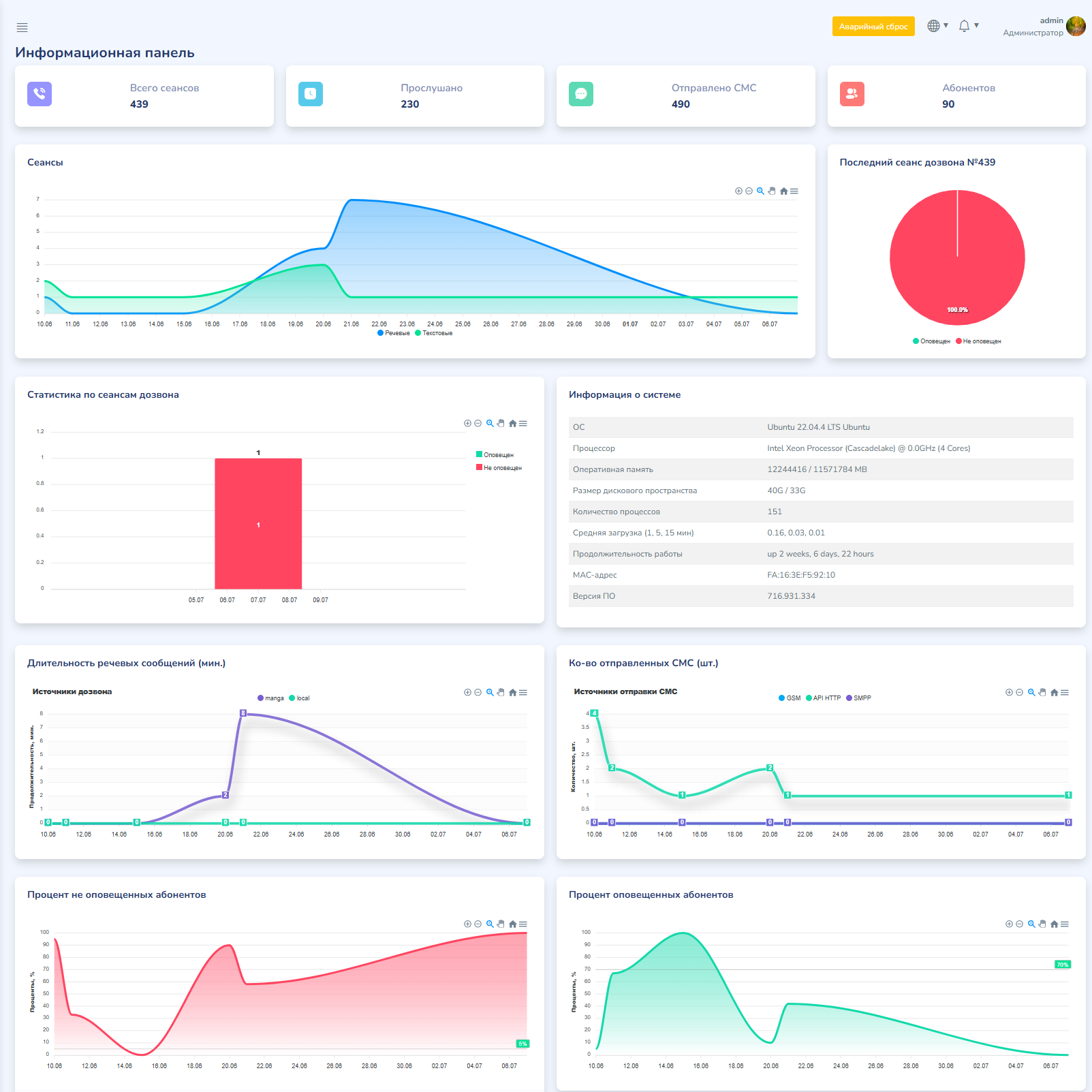Select the selection zoom tool on СМС chart
The height and width of the screenshot is (1092, 1092).
[x=1031, y=693]
